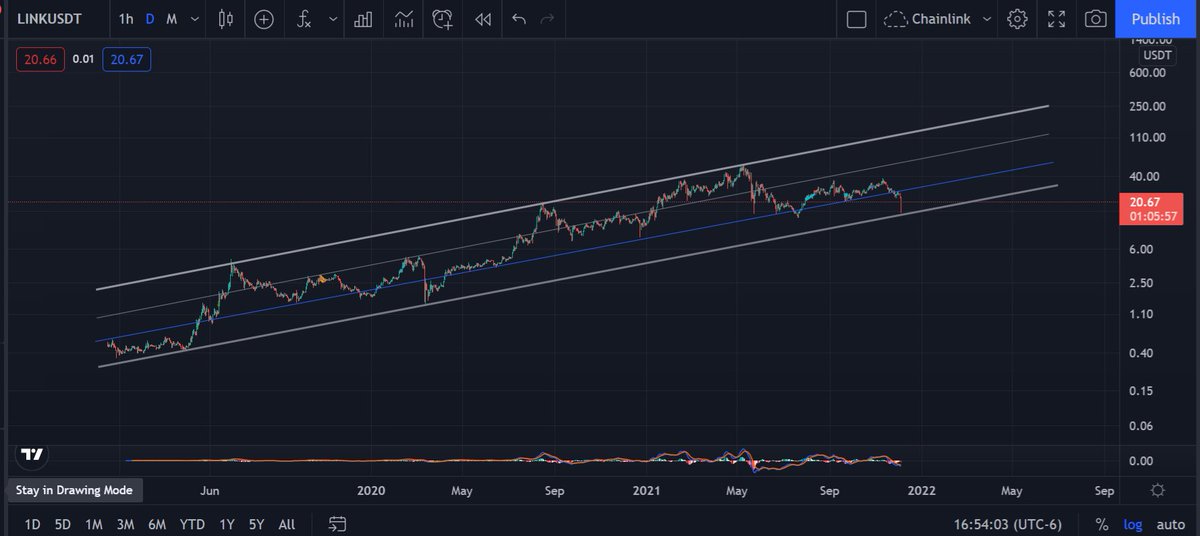The height and width of the screenshot is (536, 1200).
Task: Open the candlestick chart style menu
Action: (x=224, y=19)
